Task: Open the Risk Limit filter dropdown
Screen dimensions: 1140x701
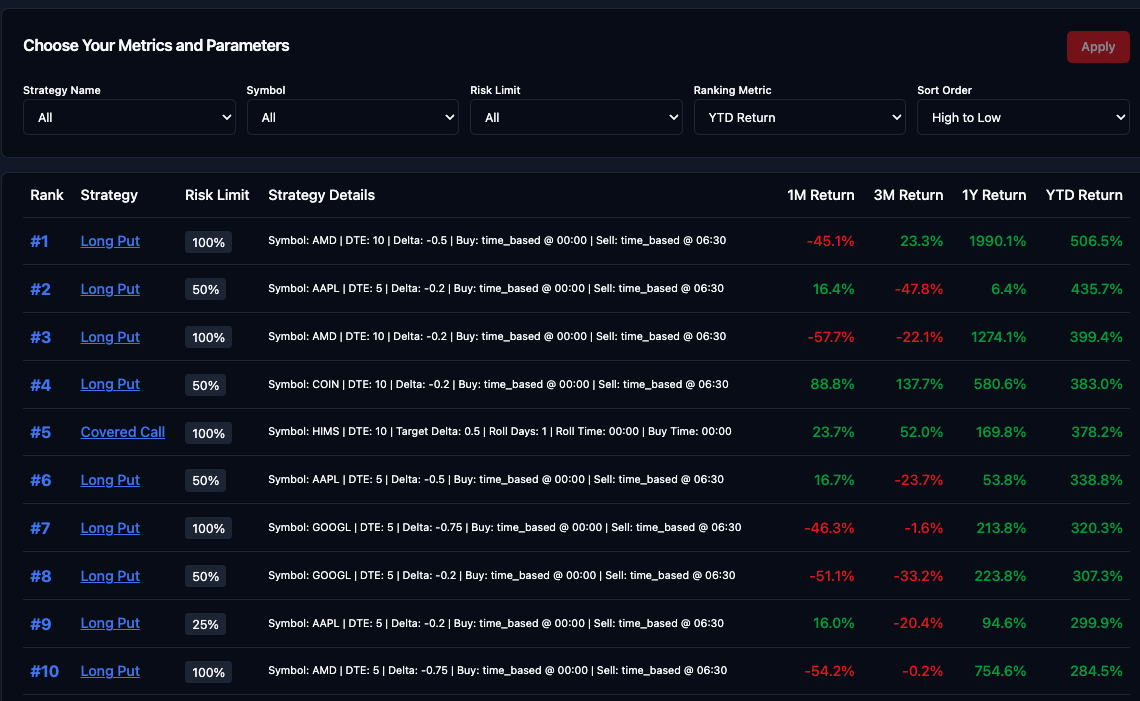Action: (x=576, y=117)
